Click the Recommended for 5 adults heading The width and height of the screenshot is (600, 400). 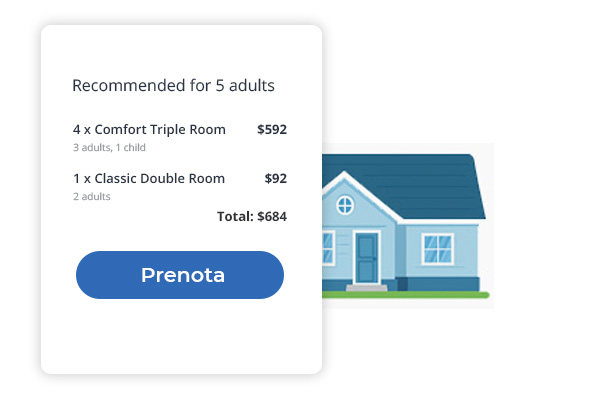tap(173, 86)
